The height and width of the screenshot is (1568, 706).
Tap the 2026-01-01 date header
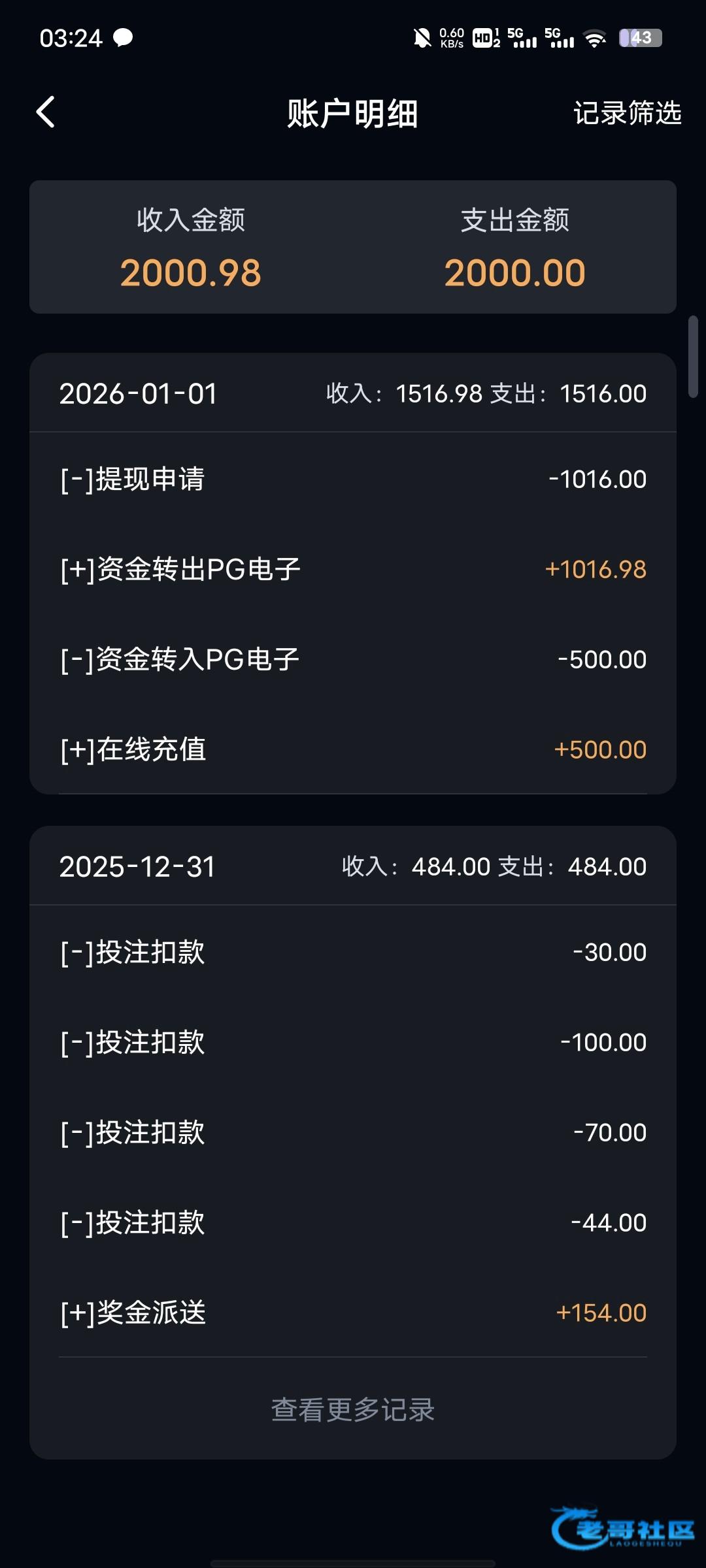click(139, 393)
